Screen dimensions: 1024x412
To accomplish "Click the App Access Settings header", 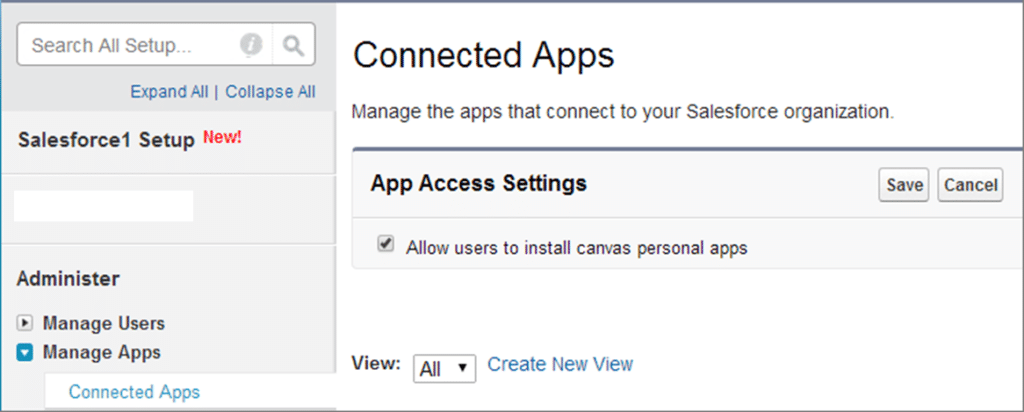I will [478, 184].
